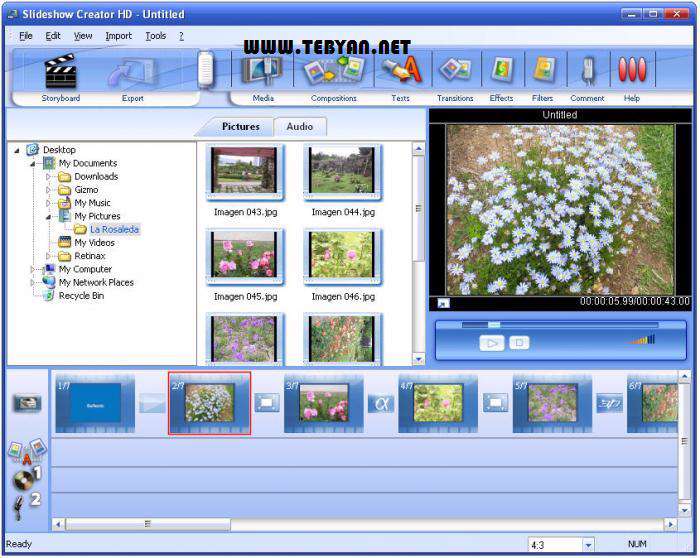Screen dimensions: 700x558
Task: Click the Export toolbar icon
Action: (132, 71)
